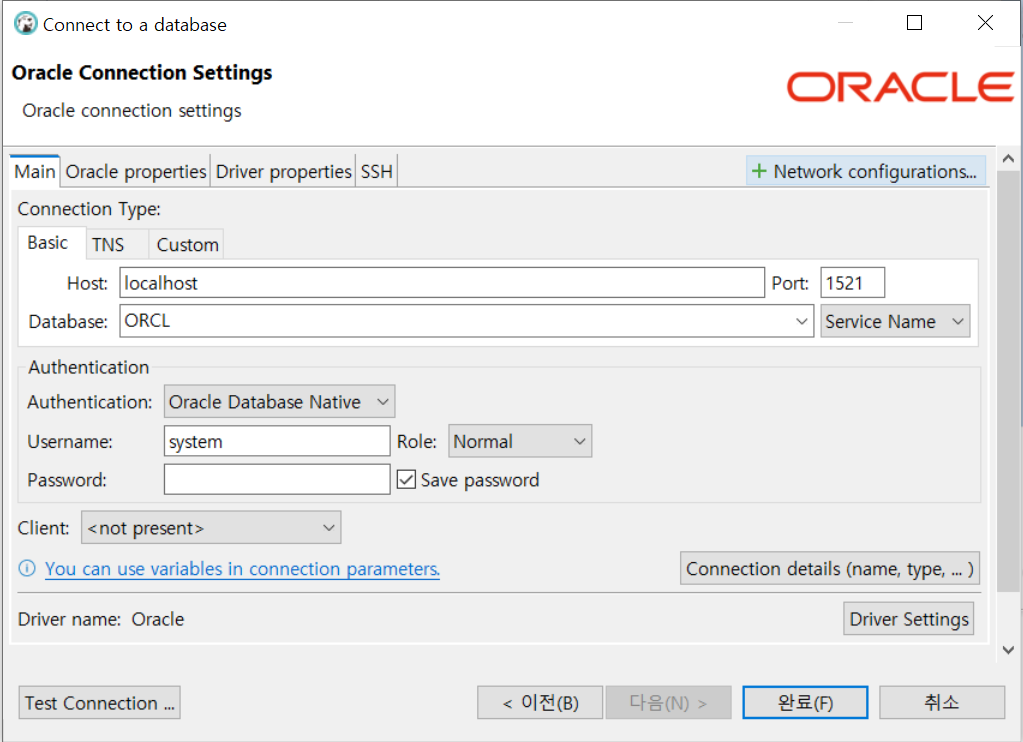1023x742 pixels.
Task: Click the green plus Network configurations icon
Action: click(759, 171)
